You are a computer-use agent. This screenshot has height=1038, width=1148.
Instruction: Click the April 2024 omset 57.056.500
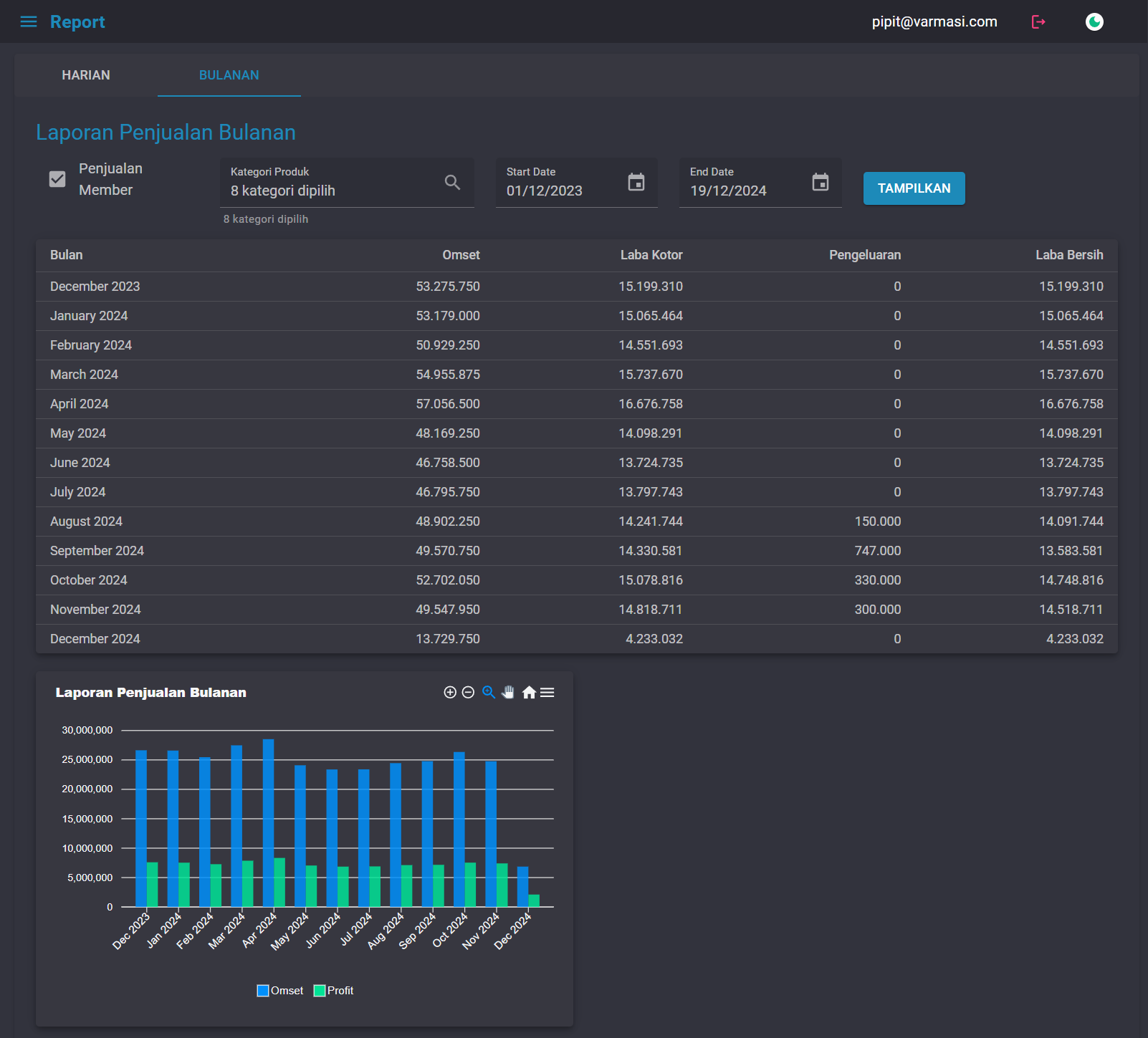(448, 404)
